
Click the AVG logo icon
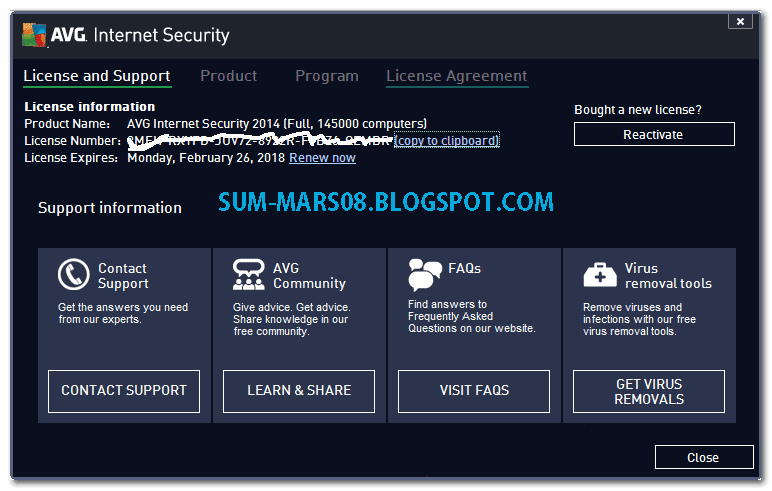click(34, 35)
